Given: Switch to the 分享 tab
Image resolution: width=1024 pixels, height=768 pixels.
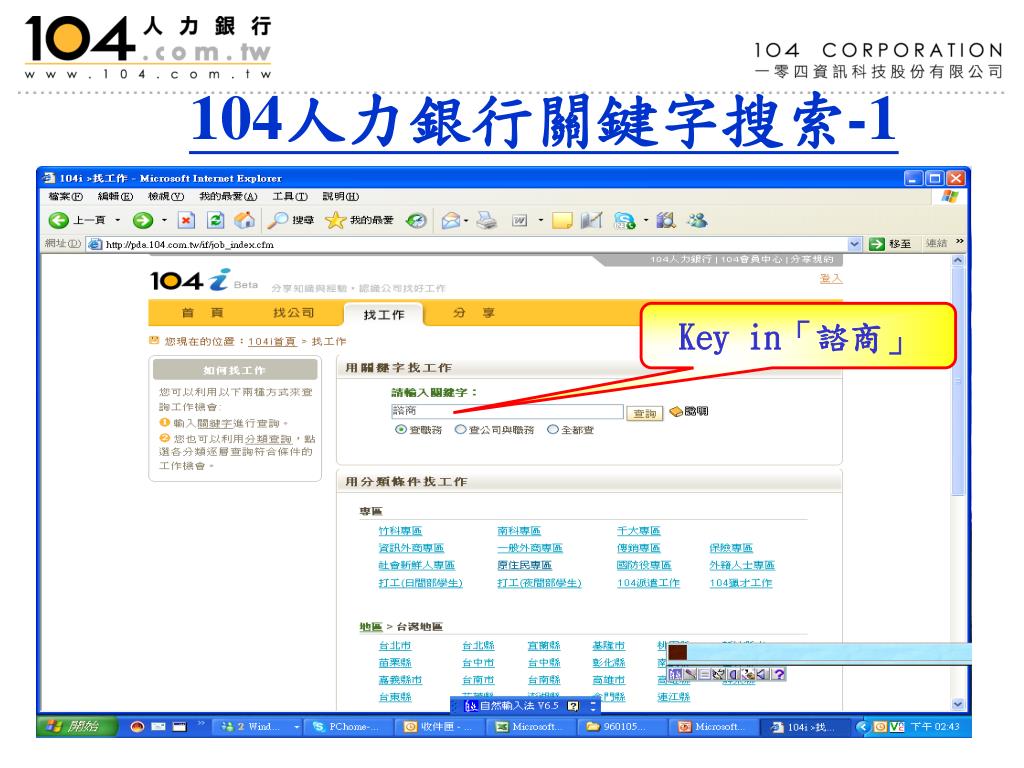Looking at the screenshot, I should pyautogui.click(x=473, y=313).
